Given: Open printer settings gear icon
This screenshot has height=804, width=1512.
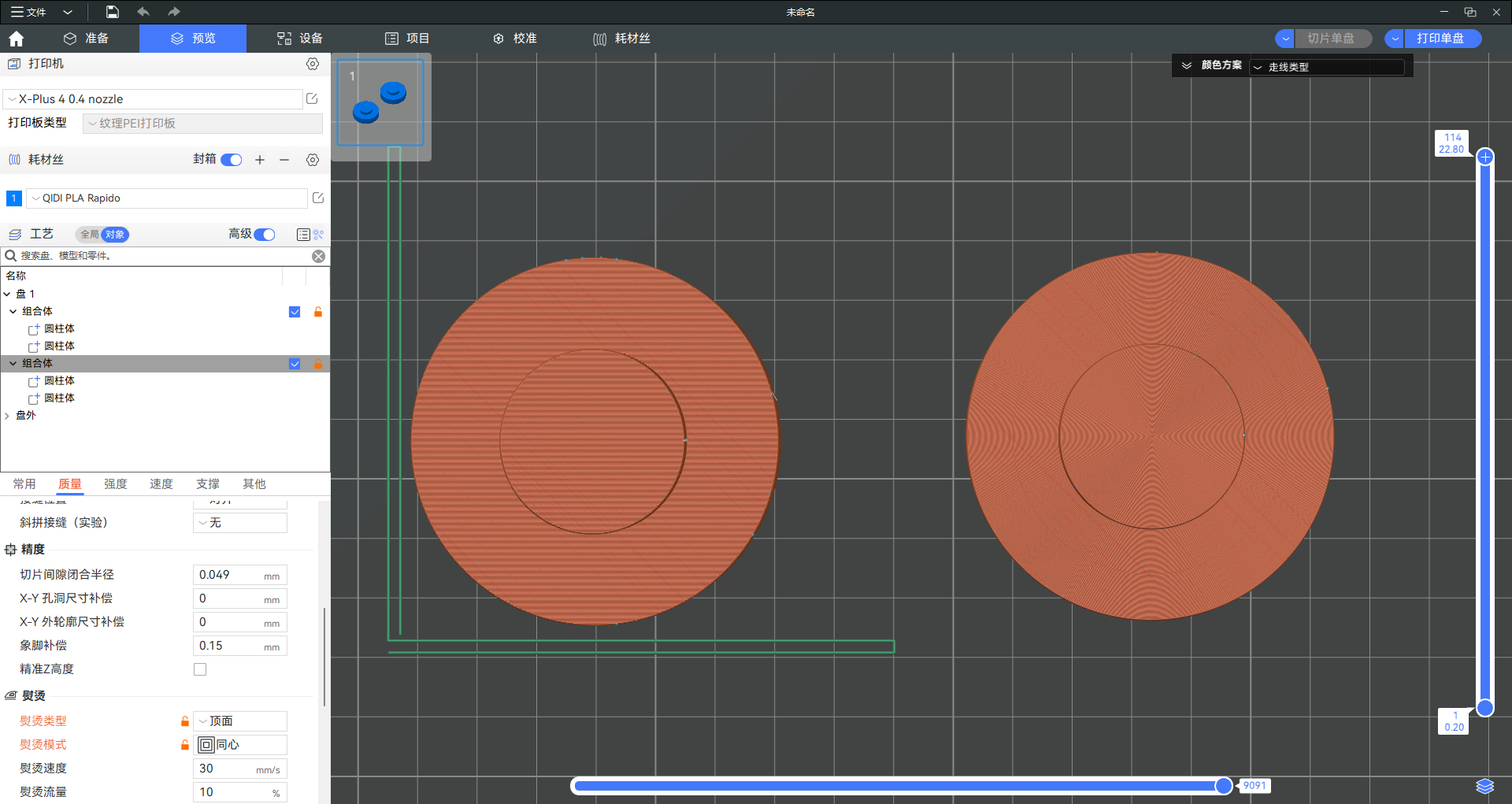Looking at the screenshot, I should pos(313,64).
